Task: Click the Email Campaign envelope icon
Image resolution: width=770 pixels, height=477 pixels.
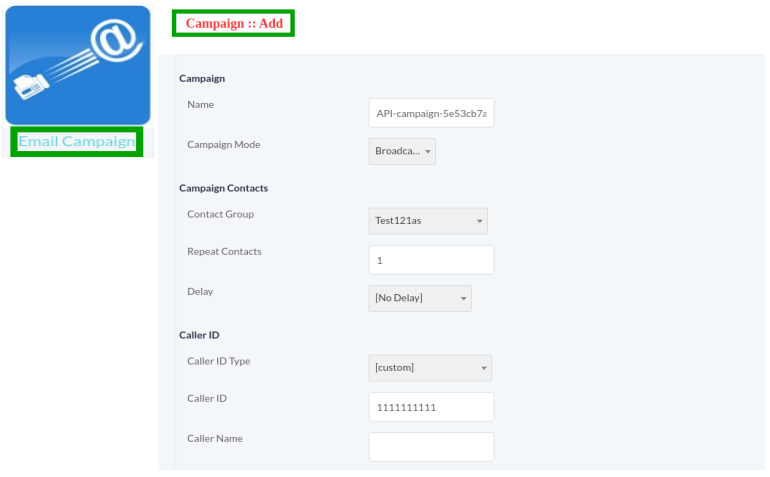Action: [77, 65]
